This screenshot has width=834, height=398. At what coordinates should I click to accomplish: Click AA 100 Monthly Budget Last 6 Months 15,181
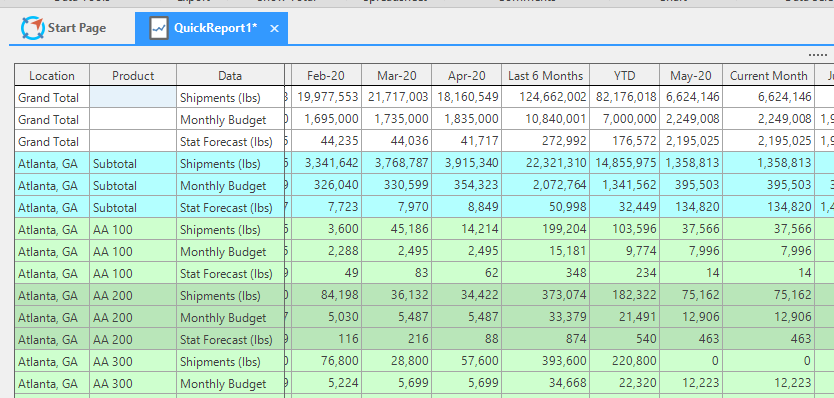(545, 251)
